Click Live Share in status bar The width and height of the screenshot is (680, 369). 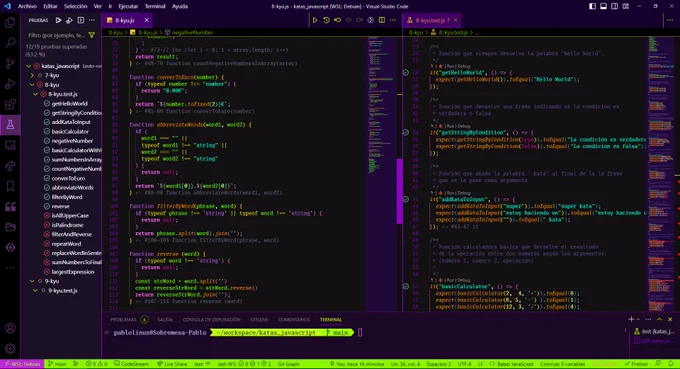coord(172,364)
